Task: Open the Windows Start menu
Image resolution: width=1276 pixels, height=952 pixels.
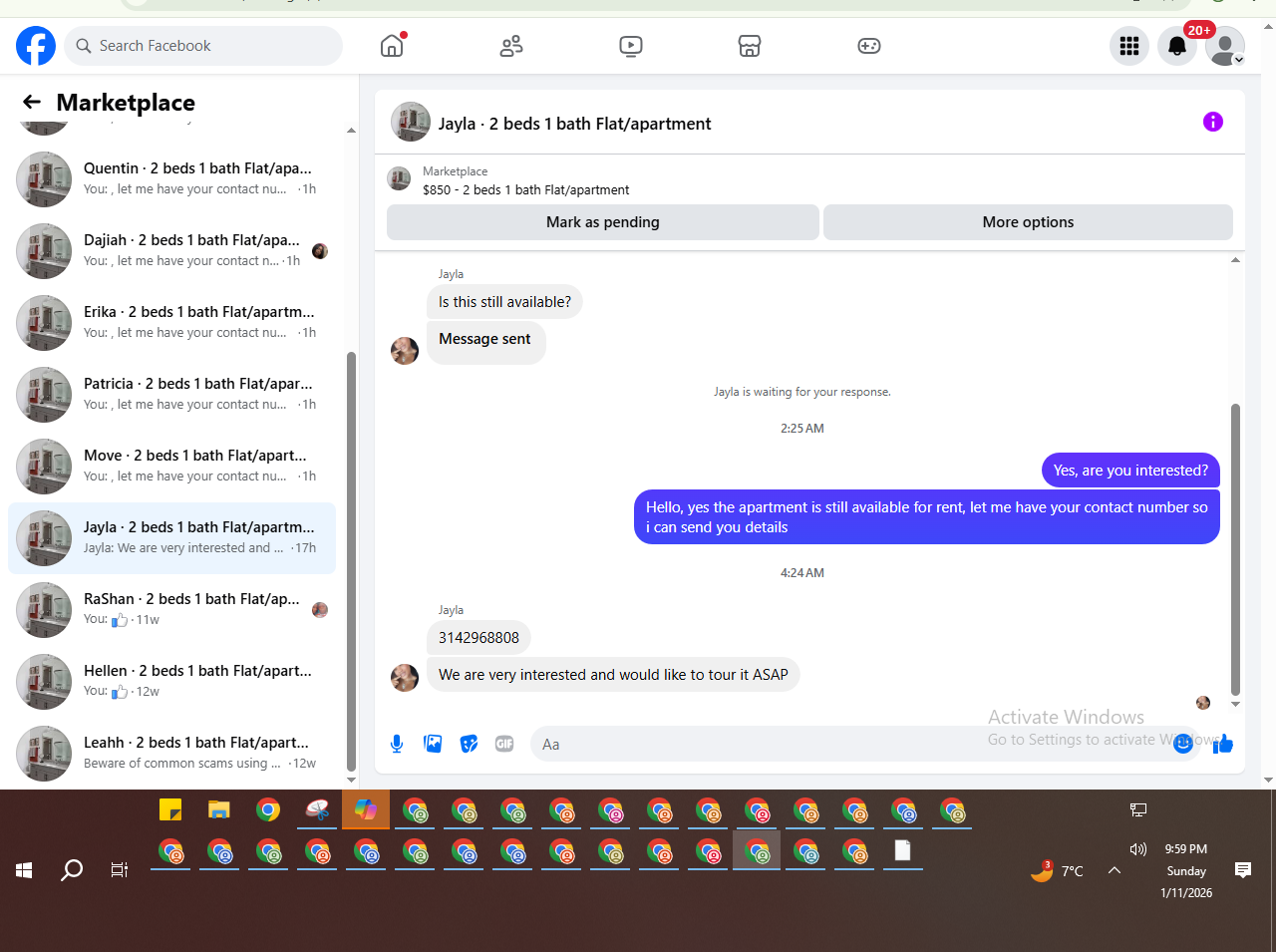Action: pos(24,870)
